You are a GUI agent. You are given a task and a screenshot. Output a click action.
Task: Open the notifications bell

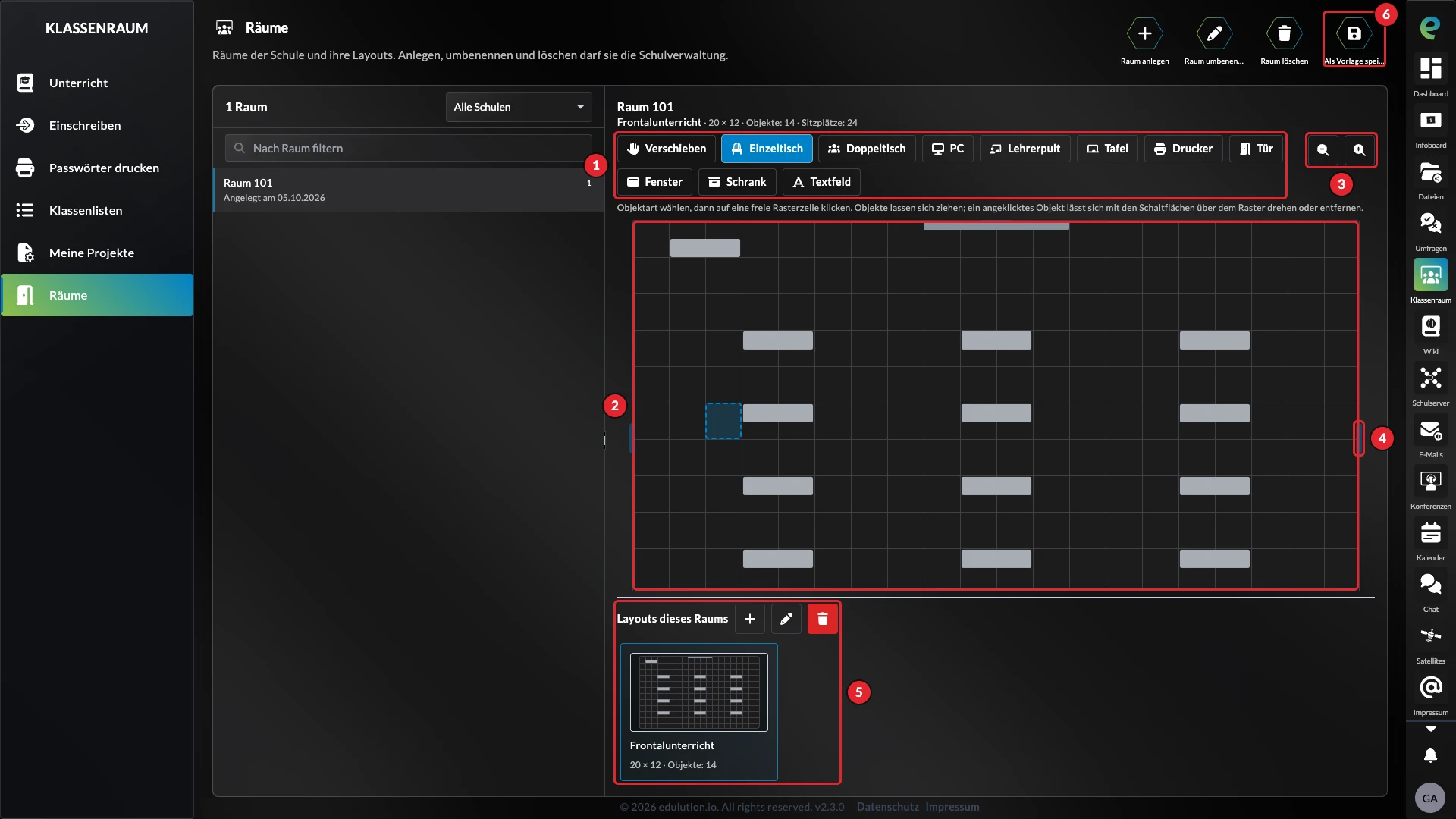click(x=1430, y=755)
